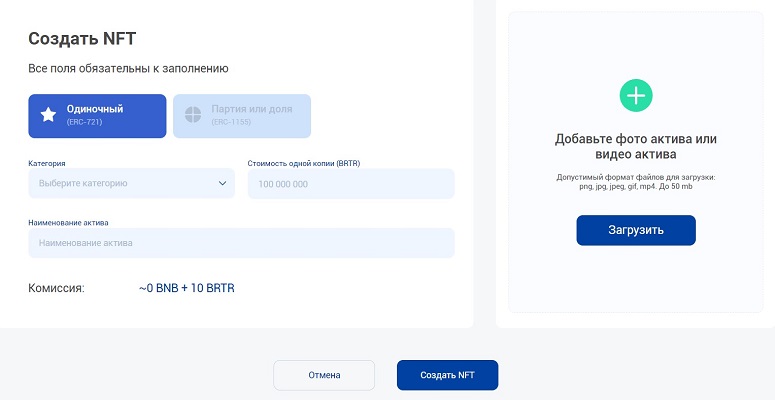Click the pie chart icon on Партия option
This screenshot has width=775, height=400.
point(193,115)
